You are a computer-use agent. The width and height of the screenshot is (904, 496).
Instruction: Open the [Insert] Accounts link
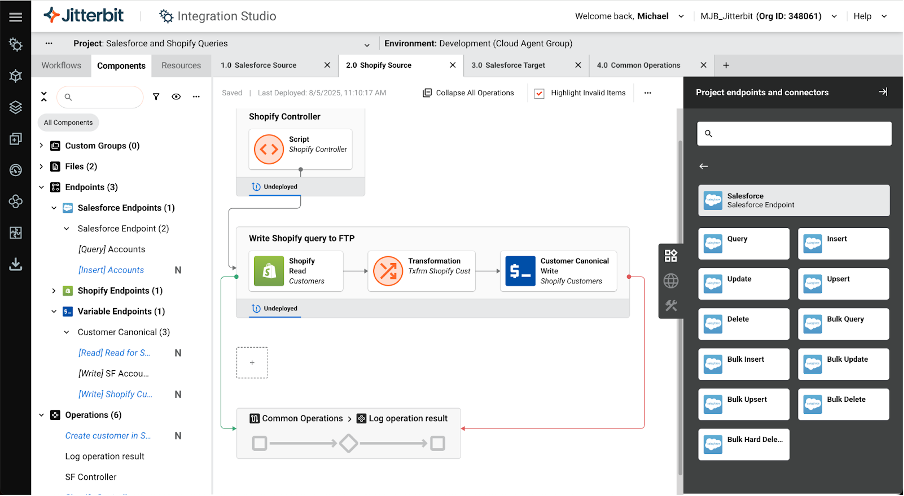[111, 270]
